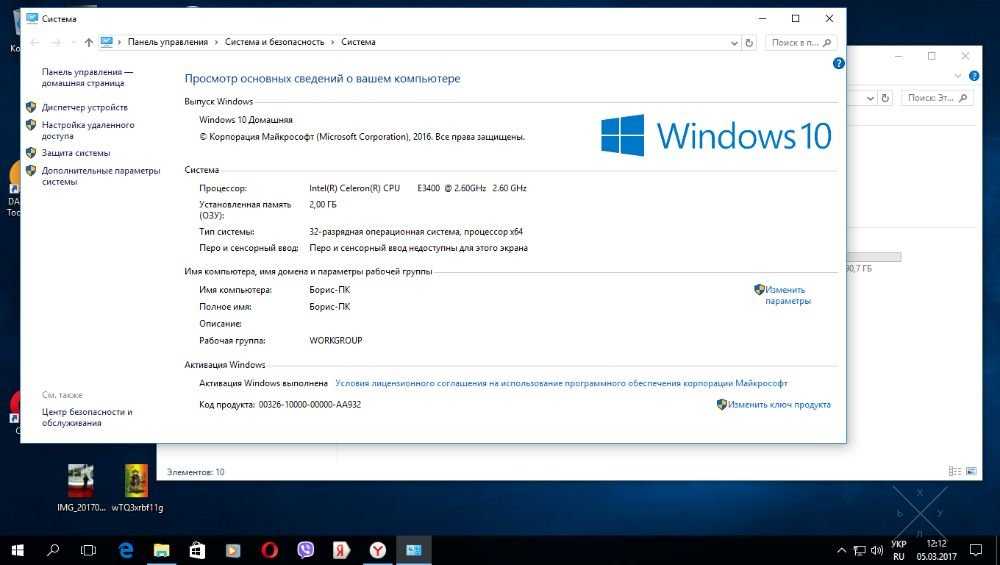Click shield icon beside Change product key
The width and height of the screenshot is (1000, 565).
pyautogui.click(x=721, y=404)
